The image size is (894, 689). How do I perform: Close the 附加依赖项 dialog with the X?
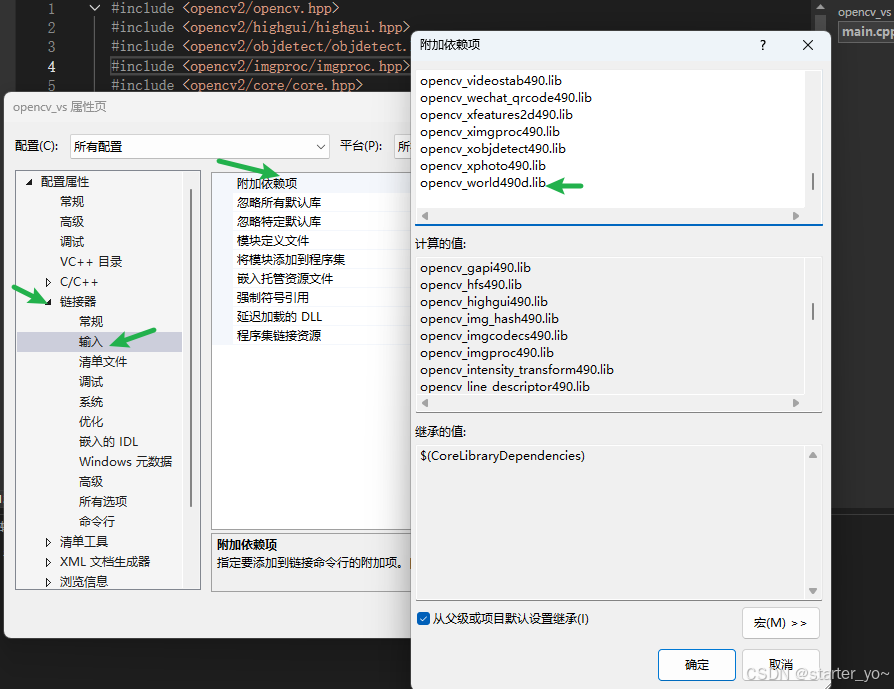[x=808, y=45]
